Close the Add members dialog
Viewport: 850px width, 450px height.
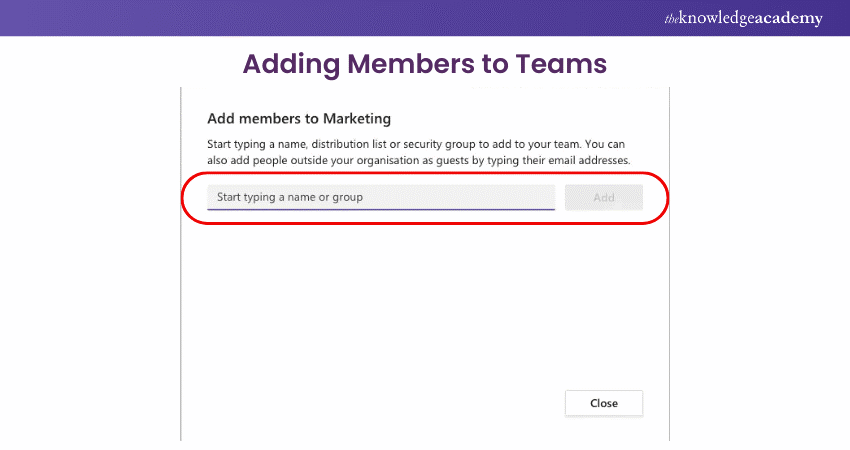pyautogui.click(x=603, y=403)
